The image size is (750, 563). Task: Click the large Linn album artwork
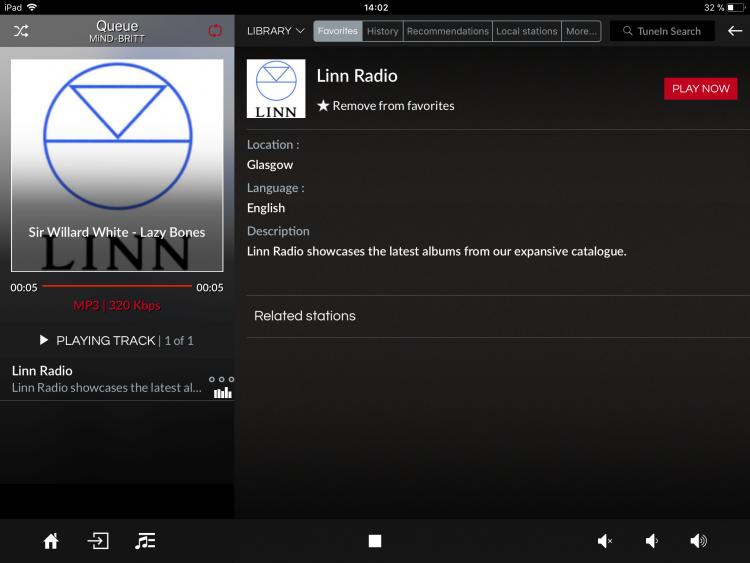(117, 165)
